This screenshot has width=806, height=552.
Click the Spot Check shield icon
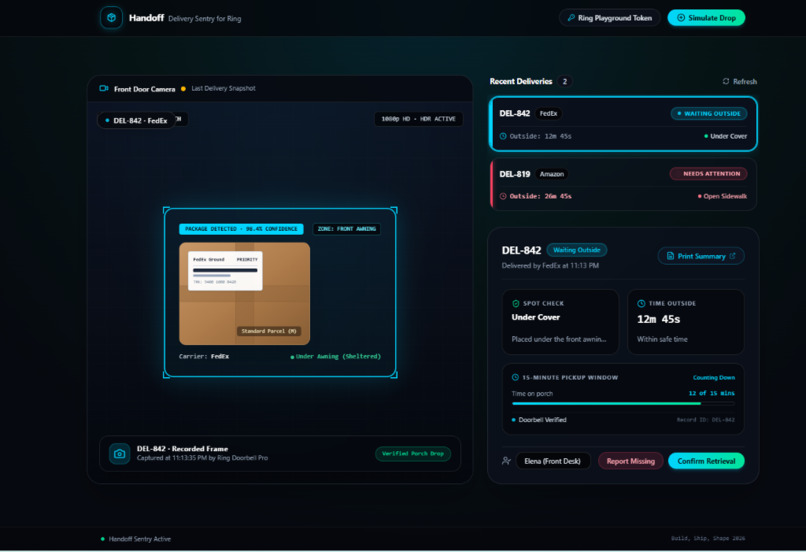[x=516, y=303]
